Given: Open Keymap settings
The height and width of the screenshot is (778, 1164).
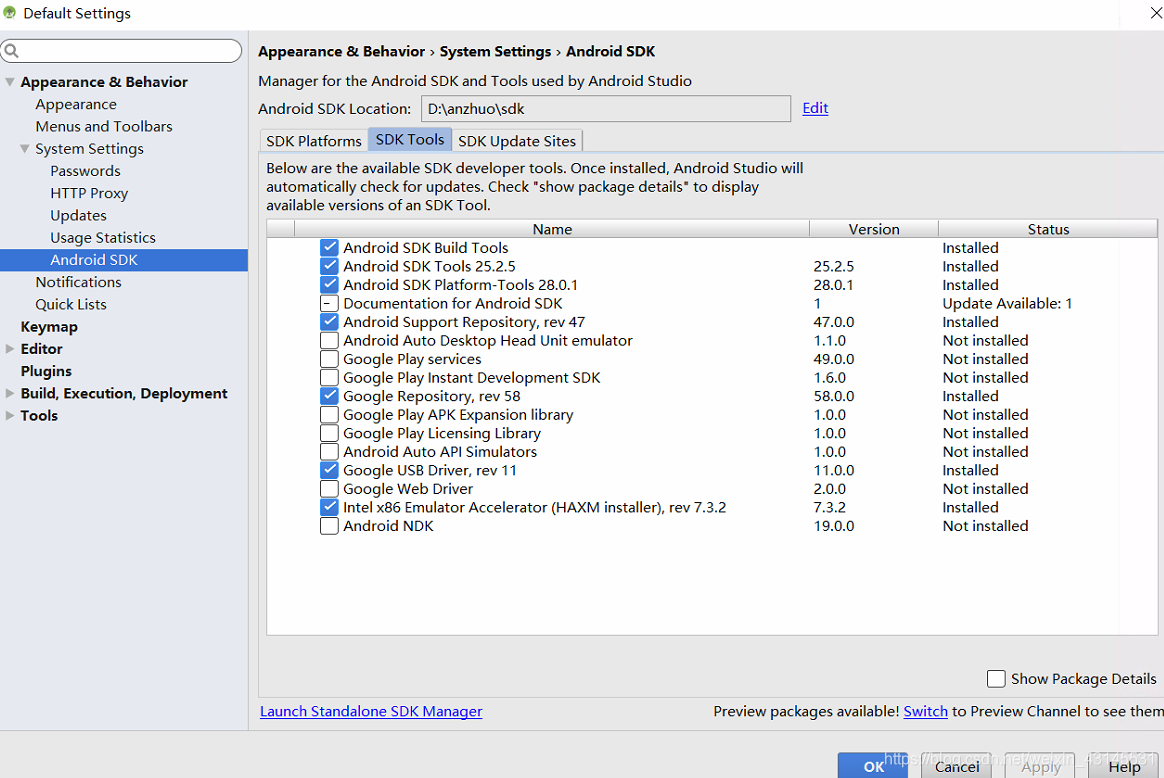Looking at the screenshot, I should [x=49, y=327].
